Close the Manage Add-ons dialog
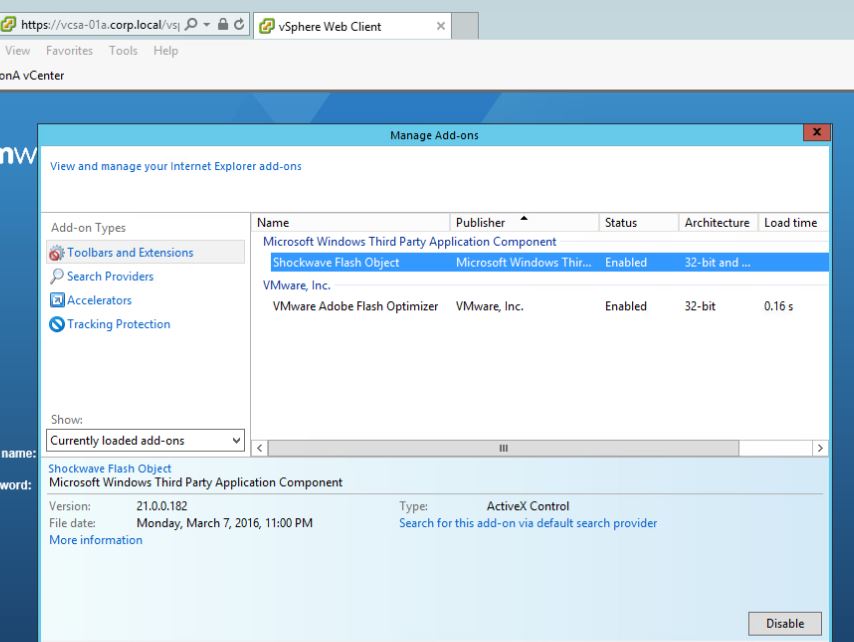The image size is (854, 642). click(816, 132)
